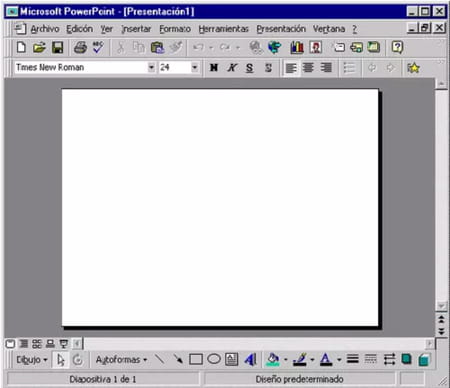
Task: Open the Insertar menu
Action: click(136, 29)
